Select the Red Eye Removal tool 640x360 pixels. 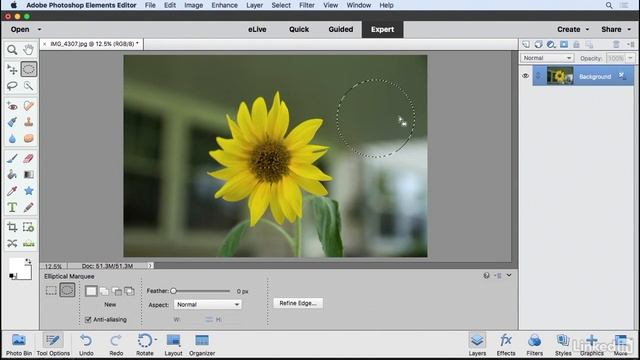[x=12, y=106]
